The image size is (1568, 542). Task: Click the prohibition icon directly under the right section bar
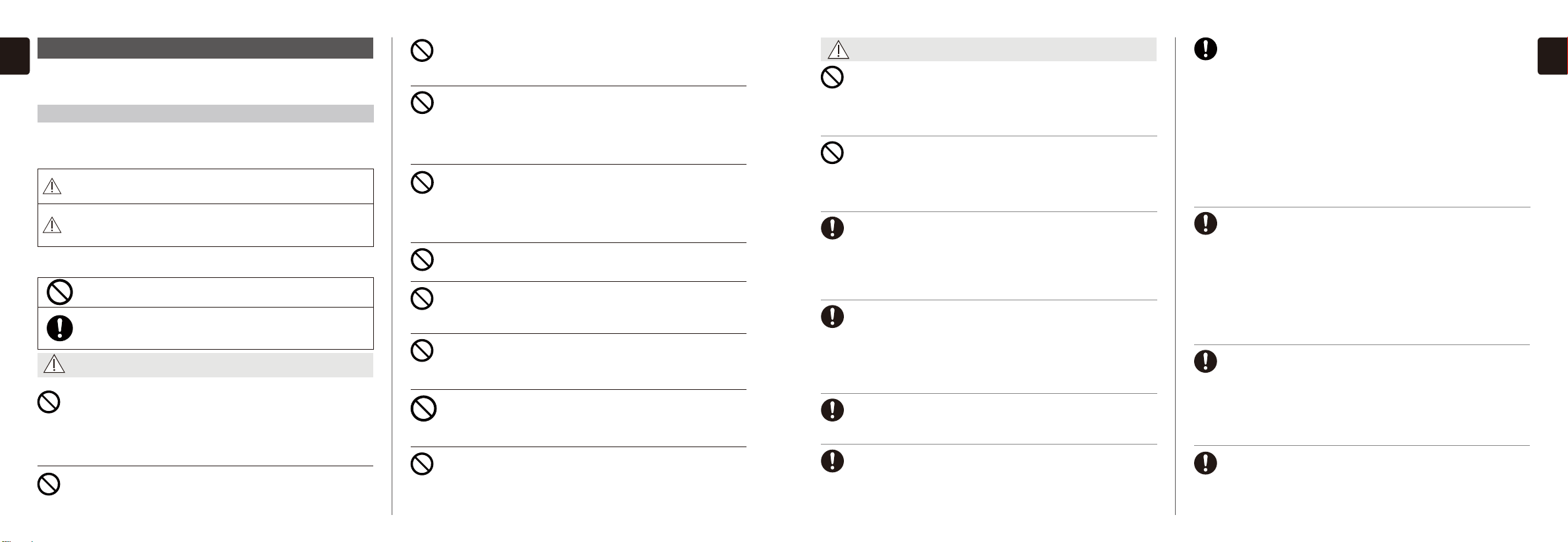coord(832,78)
